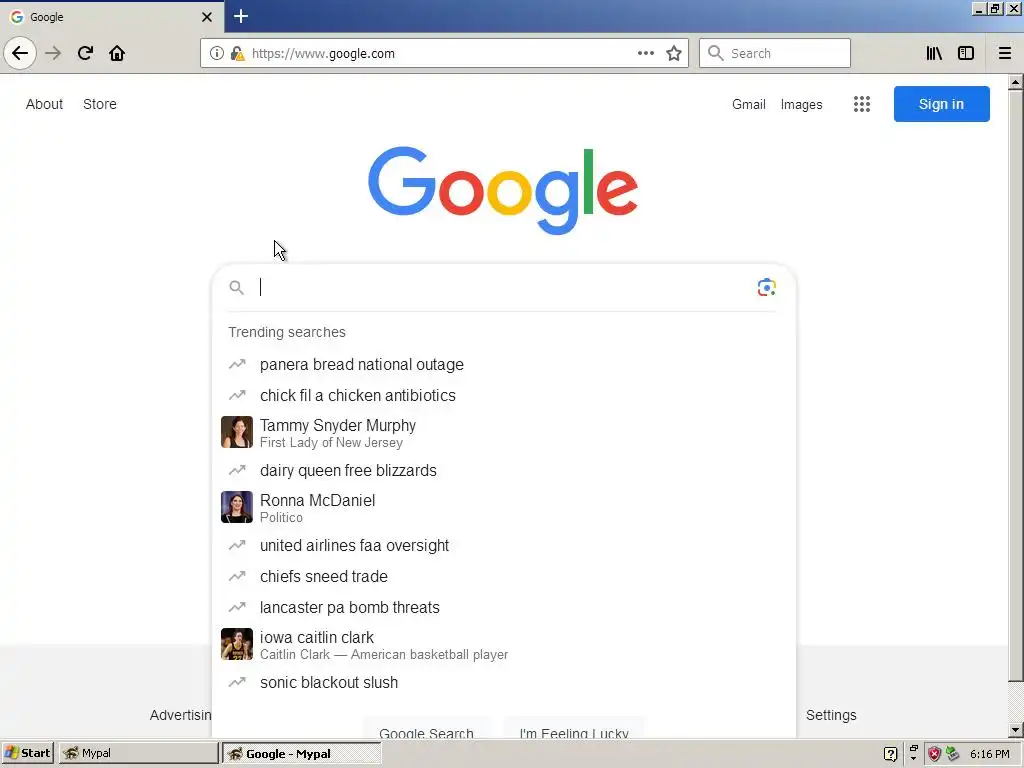Open the Library bookshelf icon

[934, 53]
